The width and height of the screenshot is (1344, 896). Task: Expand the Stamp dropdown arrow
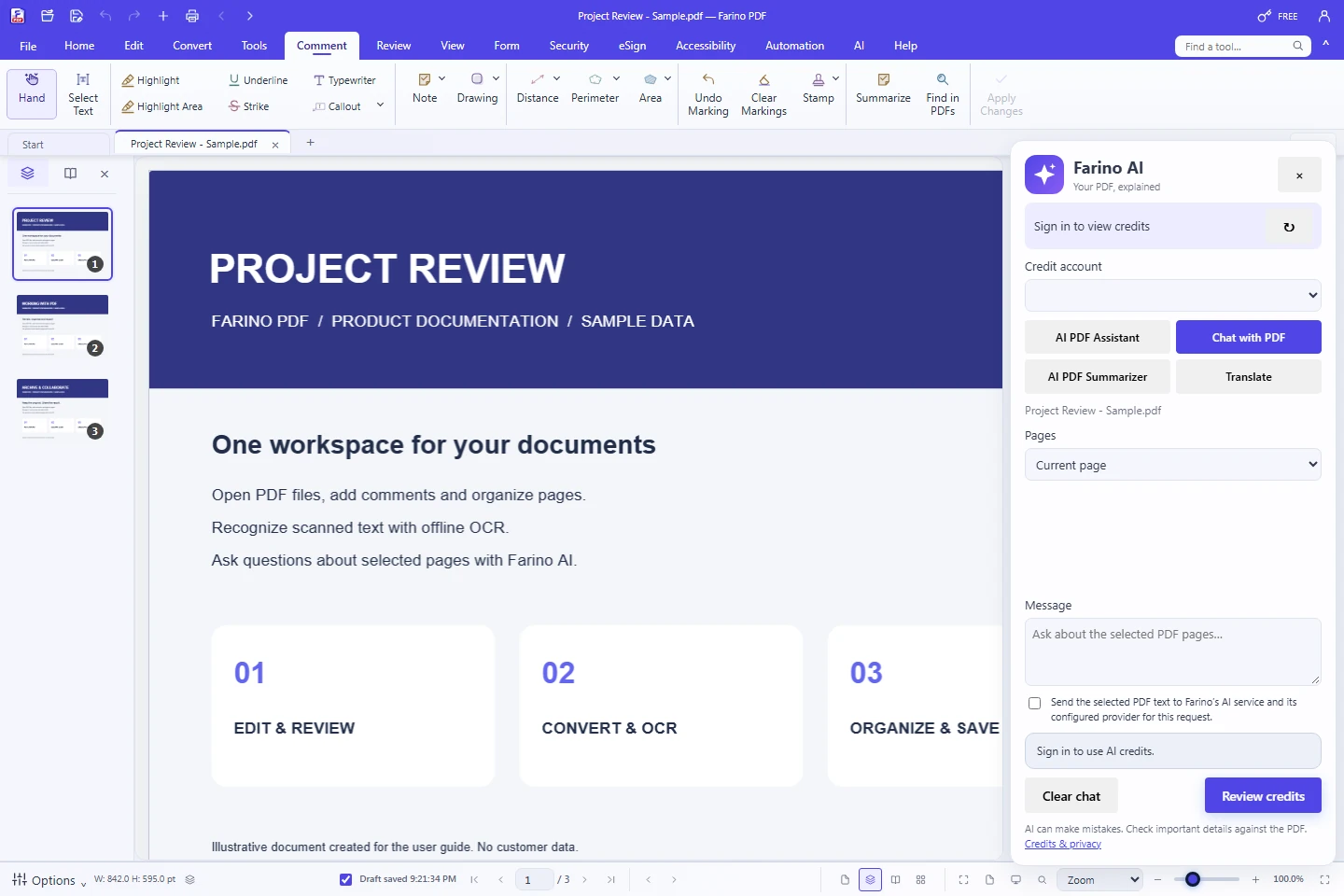click(x=835, y=78)
